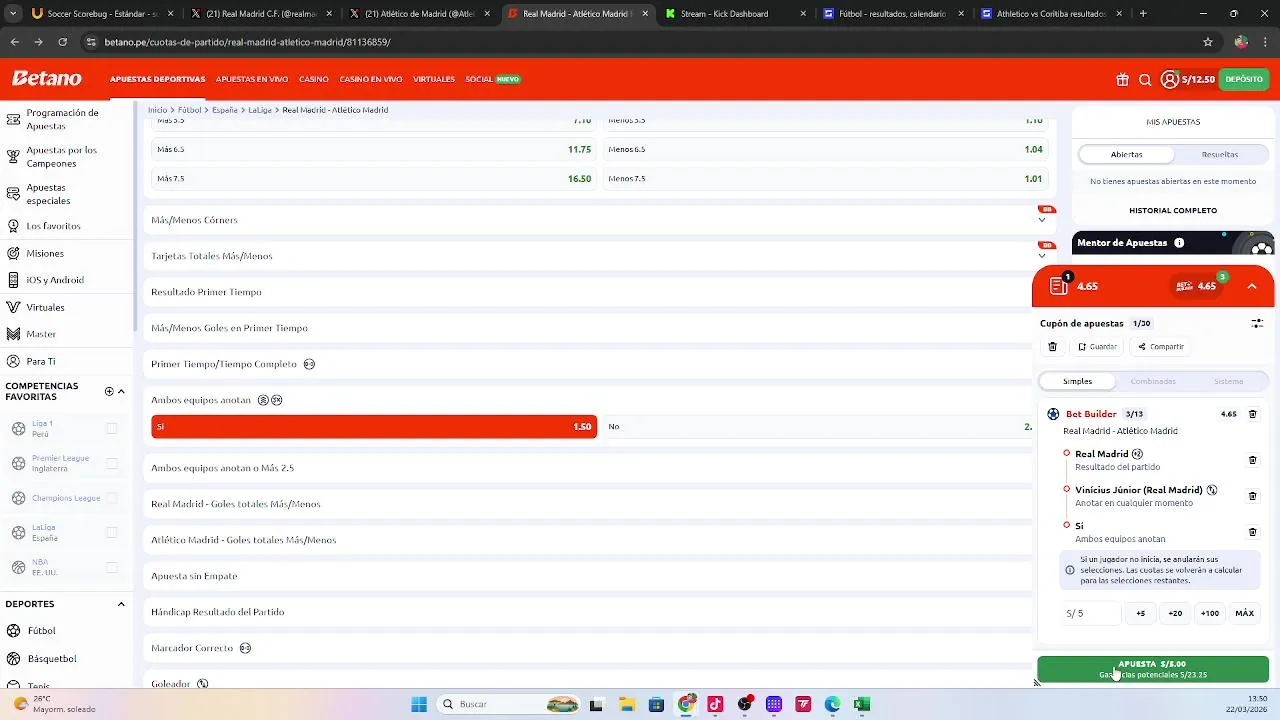Open the bet slip receipt icon with badge
1280x720 pixels.
tap(1059, 285)
